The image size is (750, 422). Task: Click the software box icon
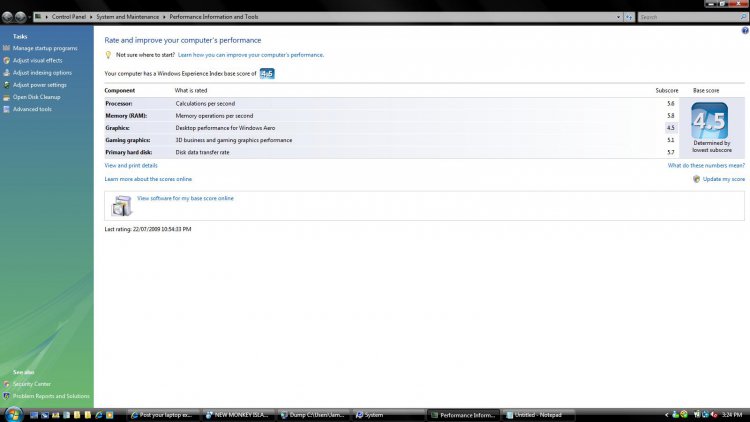point(121,206)
